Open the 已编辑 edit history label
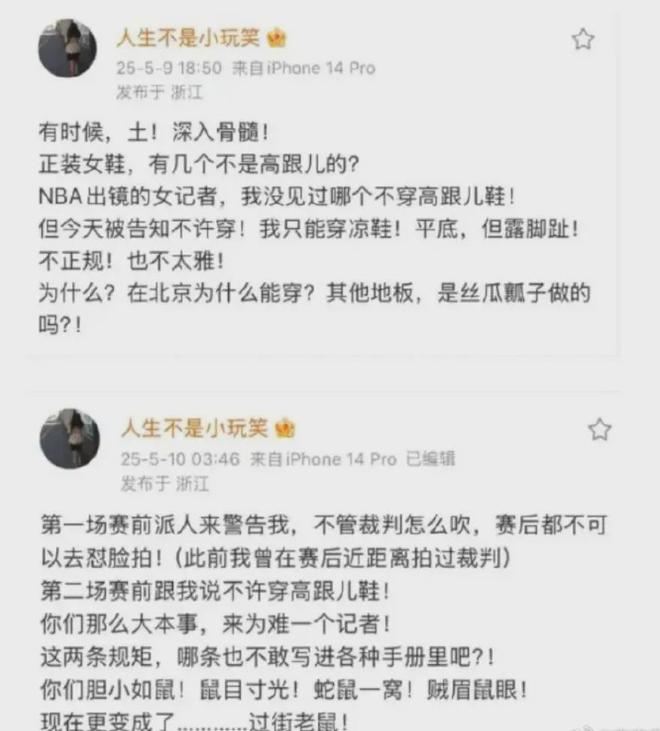The width and height of the screenshot is (660, 731). [430, 458]
